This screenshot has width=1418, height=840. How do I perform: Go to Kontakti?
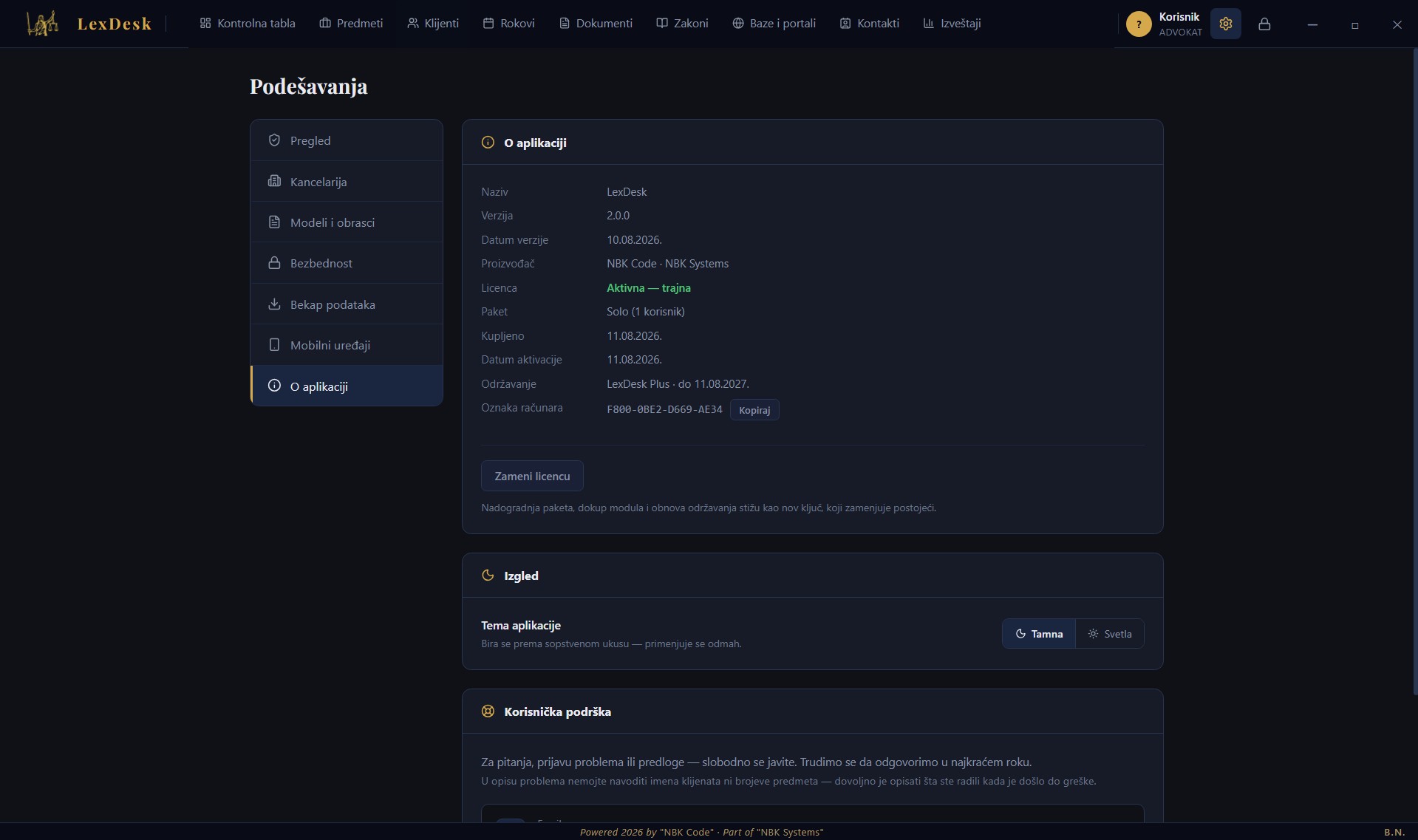click(x=869, y=24)
